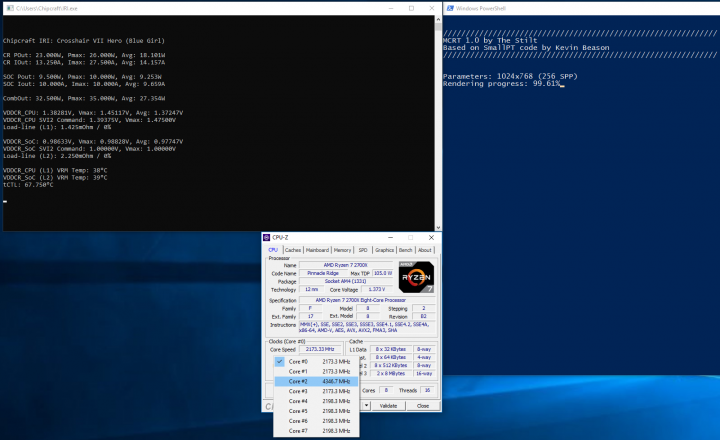Click the console scrollbar down arrow
Screen dimensions: 720x440
click(438, 227)
